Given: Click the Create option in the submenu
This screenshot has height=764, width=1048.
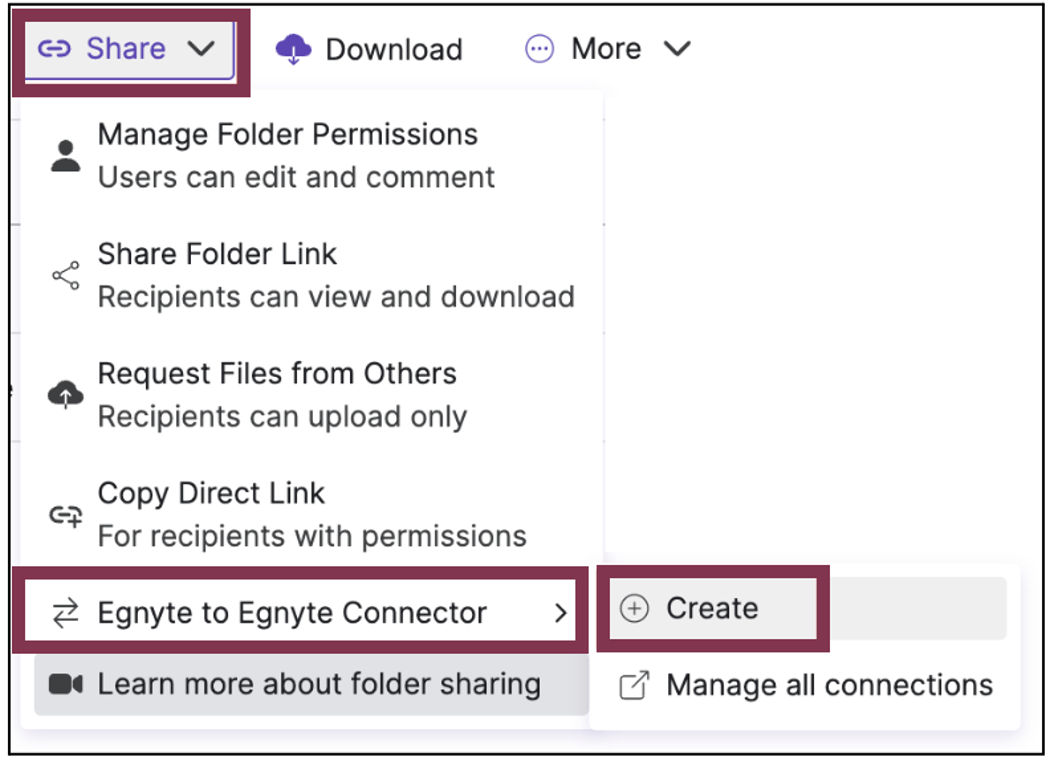Looking at the screenshot, I should click(x=715, y=606).
